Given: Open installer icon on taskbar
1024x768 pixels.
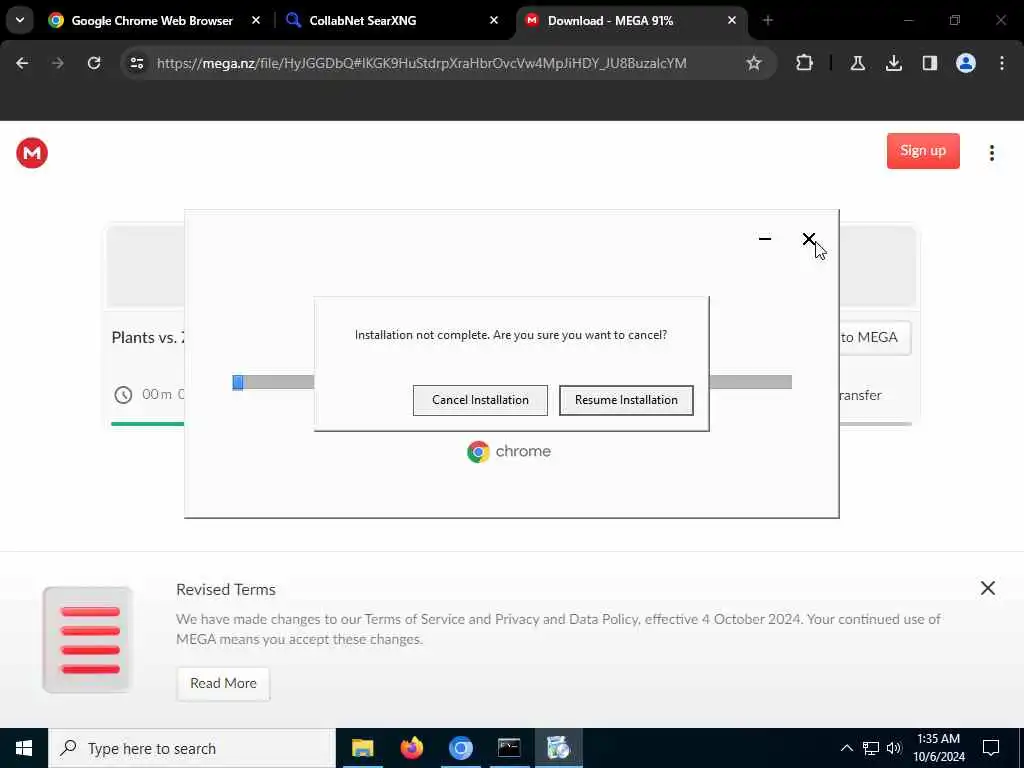Looking at the screenshot, I should click(558, 748).
